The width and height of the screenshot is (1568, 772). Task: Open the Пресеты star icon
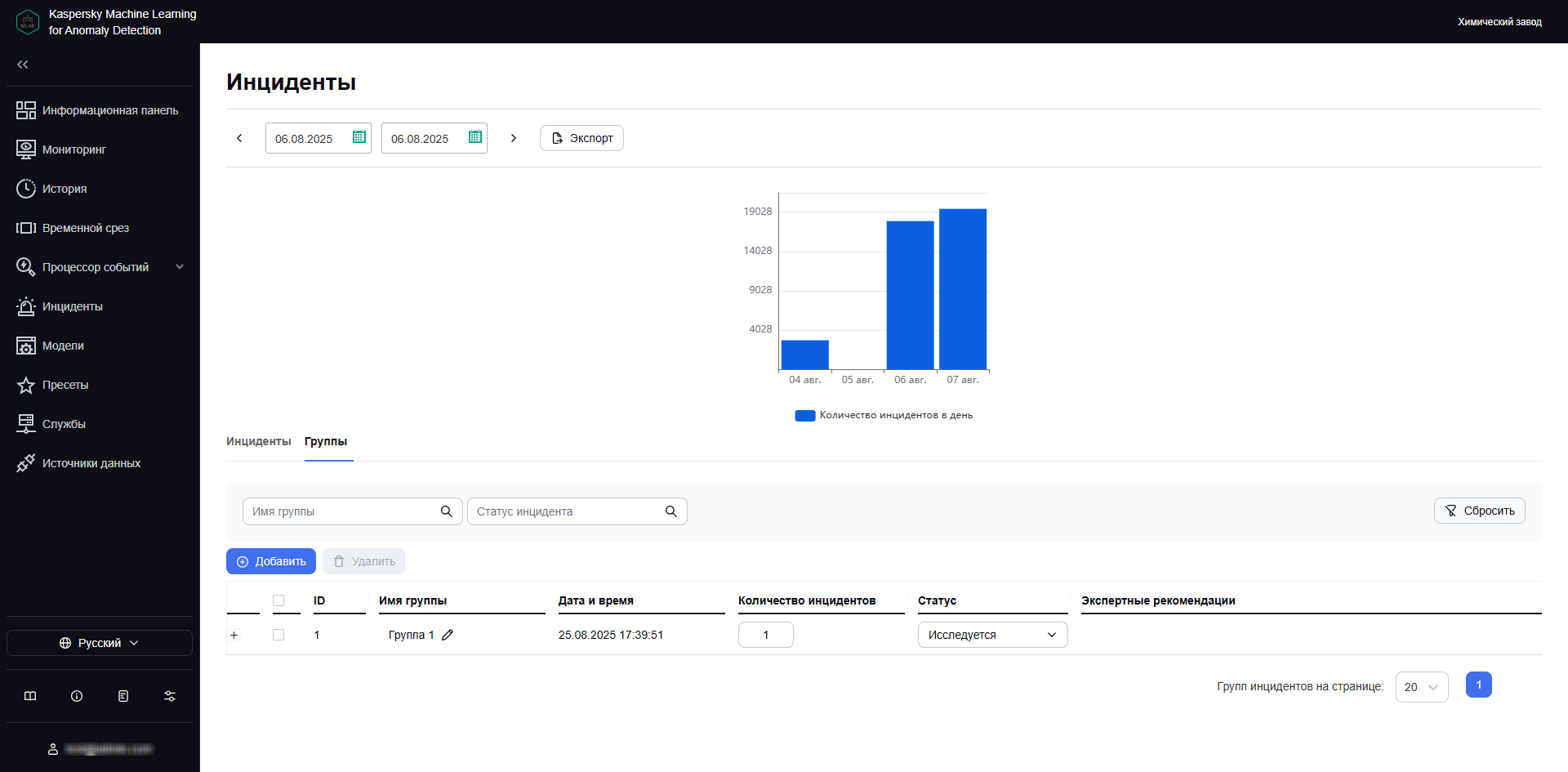(26, 385)
